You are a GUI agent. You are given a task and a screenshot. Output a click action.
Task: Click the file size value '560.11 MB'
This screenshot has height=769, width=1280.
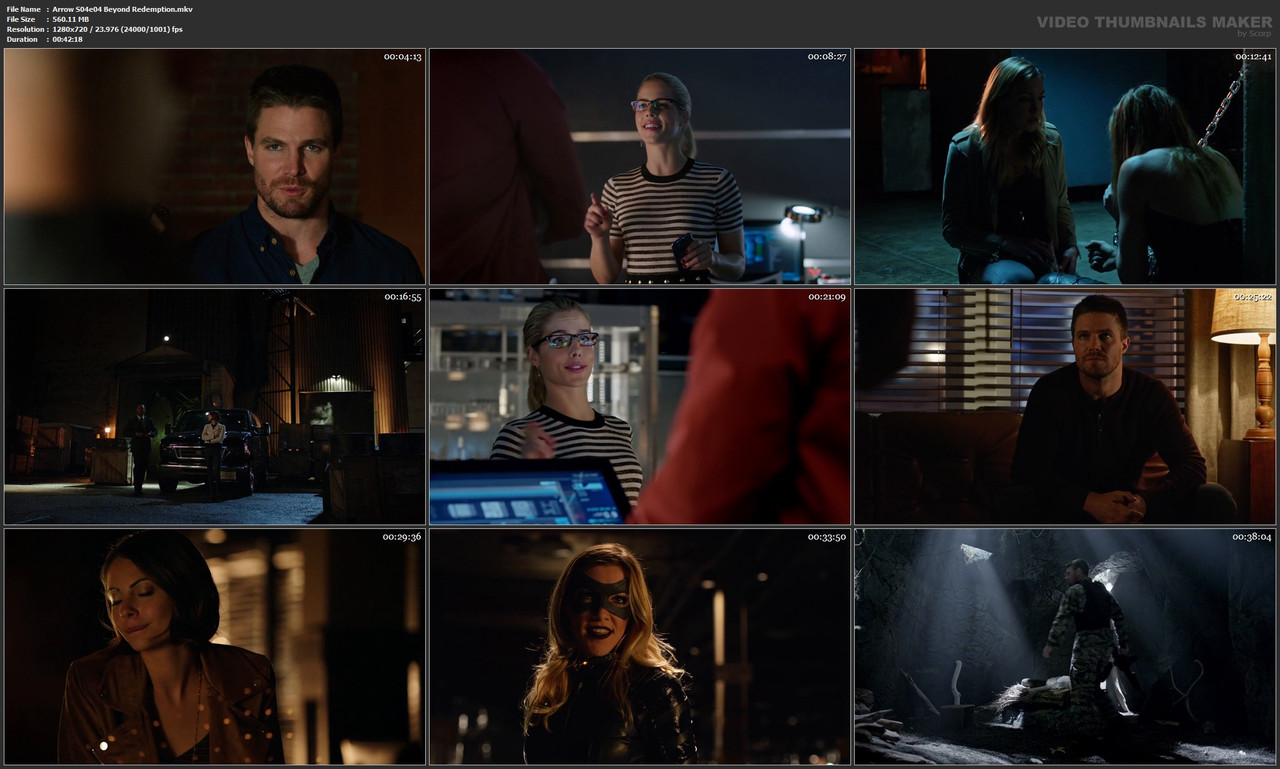tap(71, 19)
